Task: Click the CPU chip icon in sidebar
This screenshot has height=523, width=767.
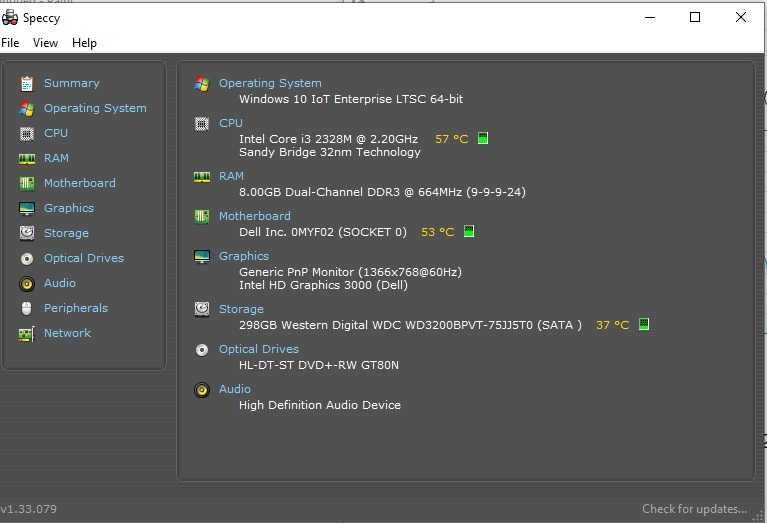Action: pyautogui.click(x=27, y=134)
